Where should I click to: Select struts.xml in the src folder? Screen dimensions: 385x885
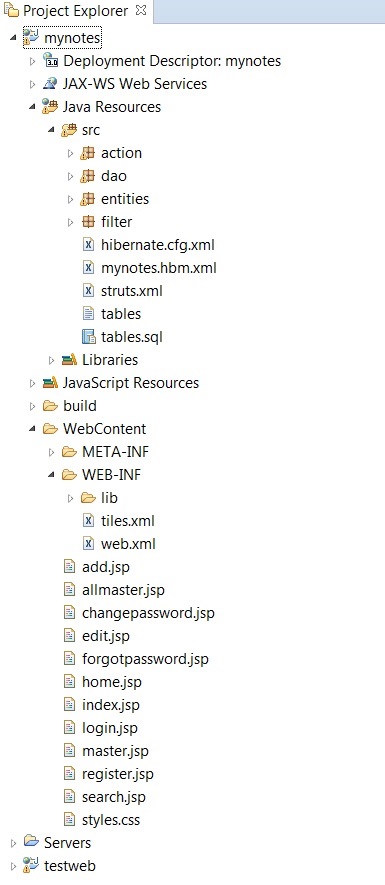click(x=132, y=291)
